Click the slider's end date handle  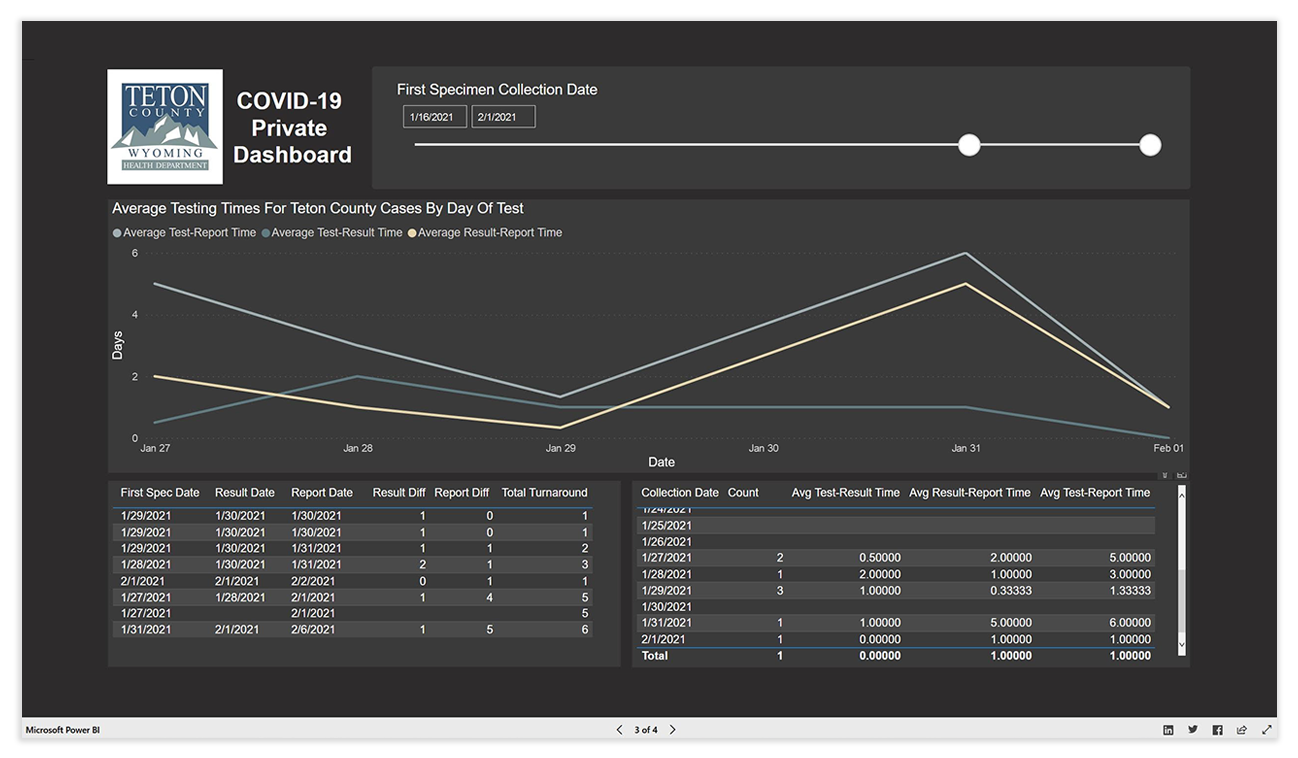1150,145
